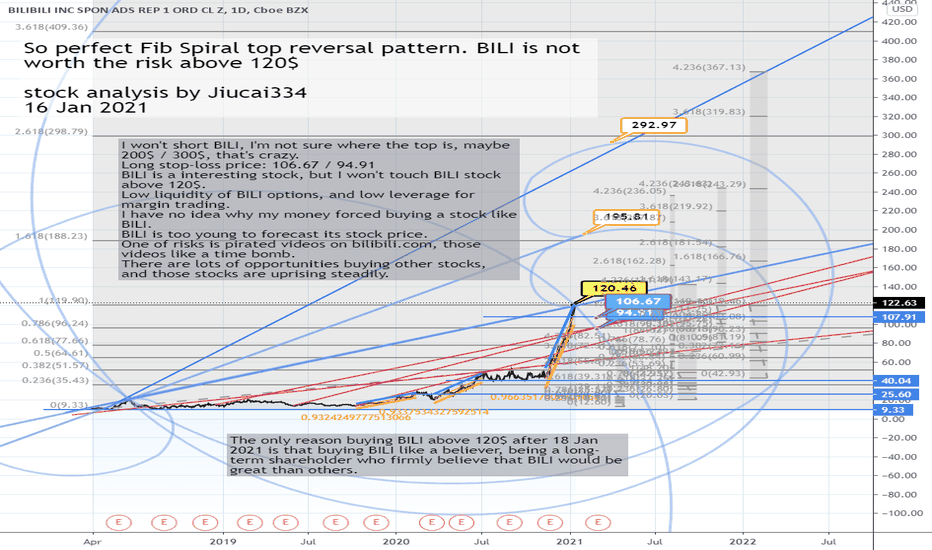Click the third earnings E marker from left
The image size is (932, 550).
(205, 523)
